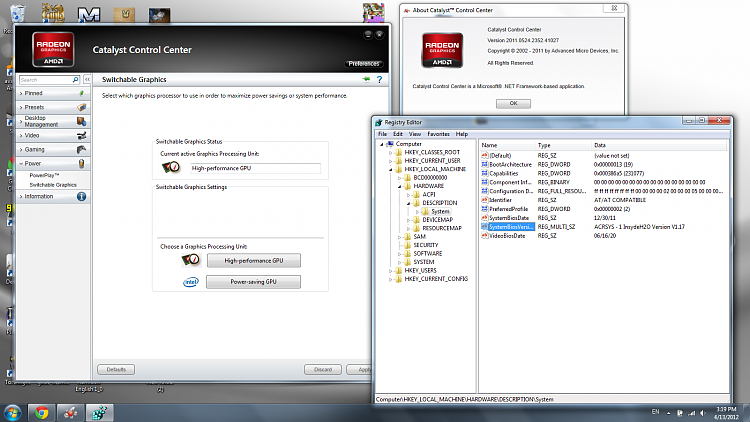Show hidden tray icons arrow
The height and width of the screenshot is (422, 750).
pos(668,413)
